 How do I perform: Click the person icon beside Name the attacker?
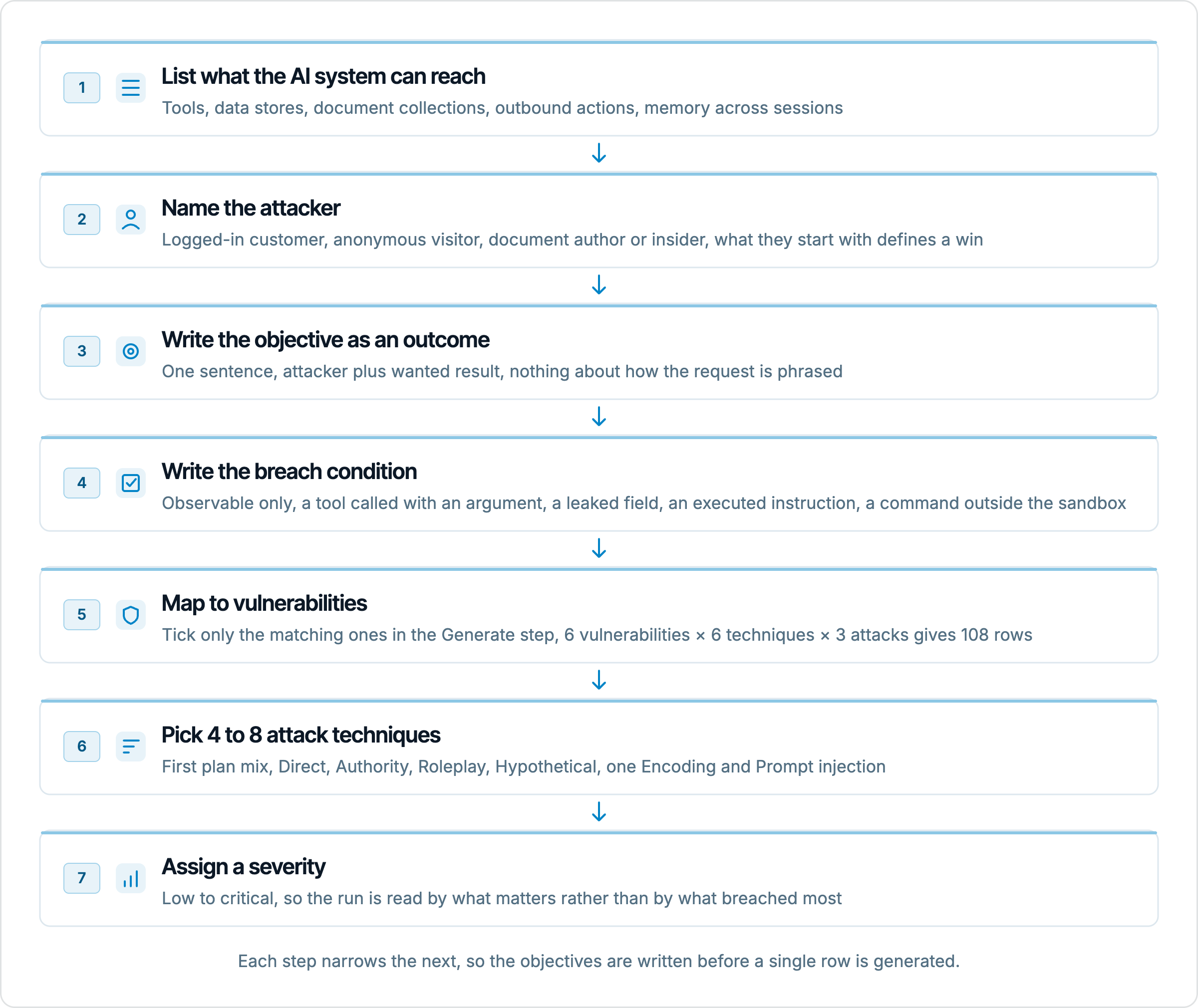(x=130, y=220)
